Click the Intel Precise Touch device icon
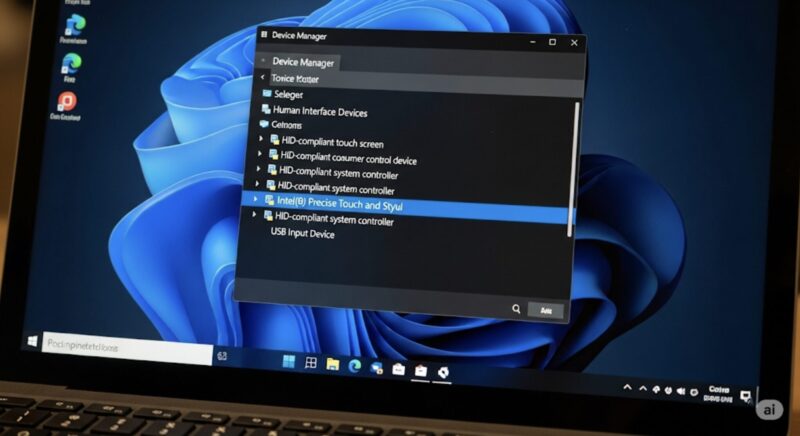The image size is (800, 436). click(x=269, y=200)
